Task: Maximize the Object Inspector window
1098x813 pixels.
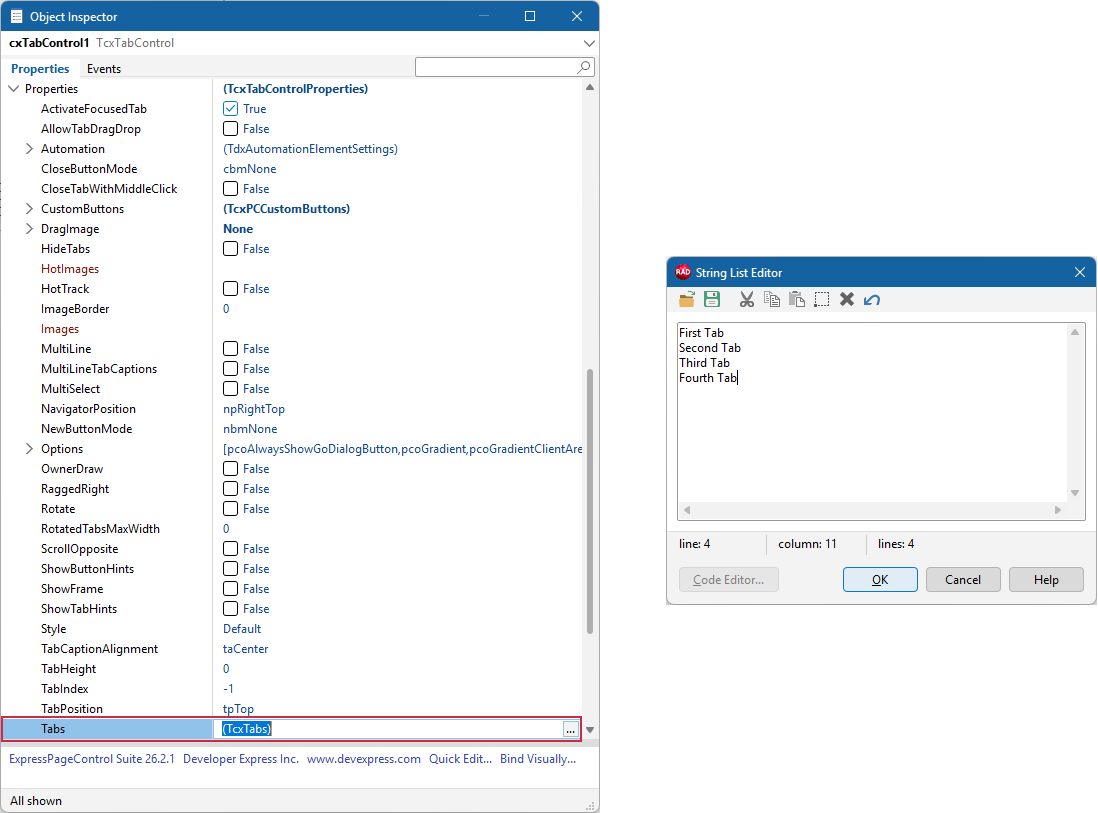Action: [x=530, y=16]
